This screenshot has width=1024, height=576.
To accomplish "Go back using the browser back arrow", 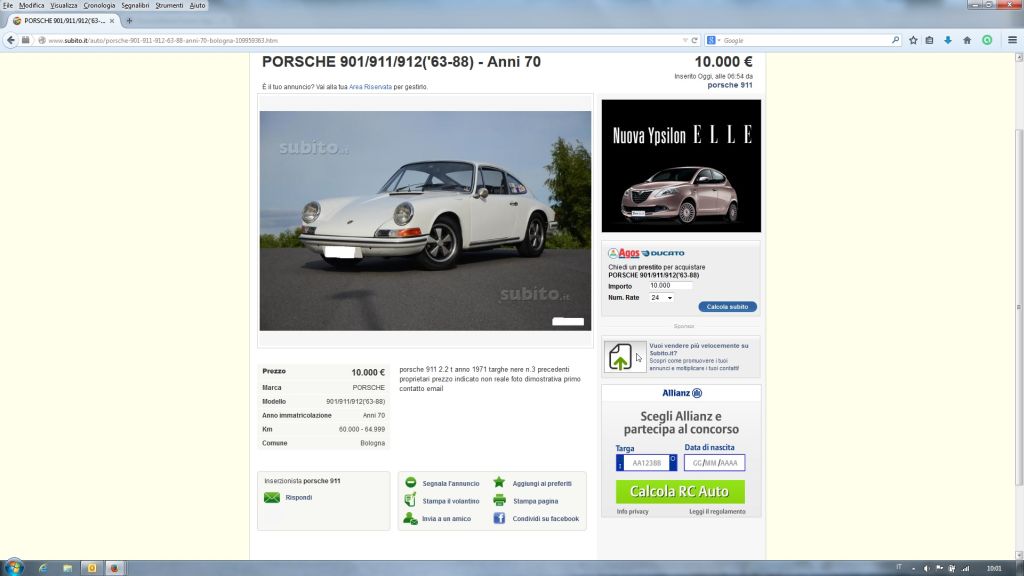I will [11, 40].
